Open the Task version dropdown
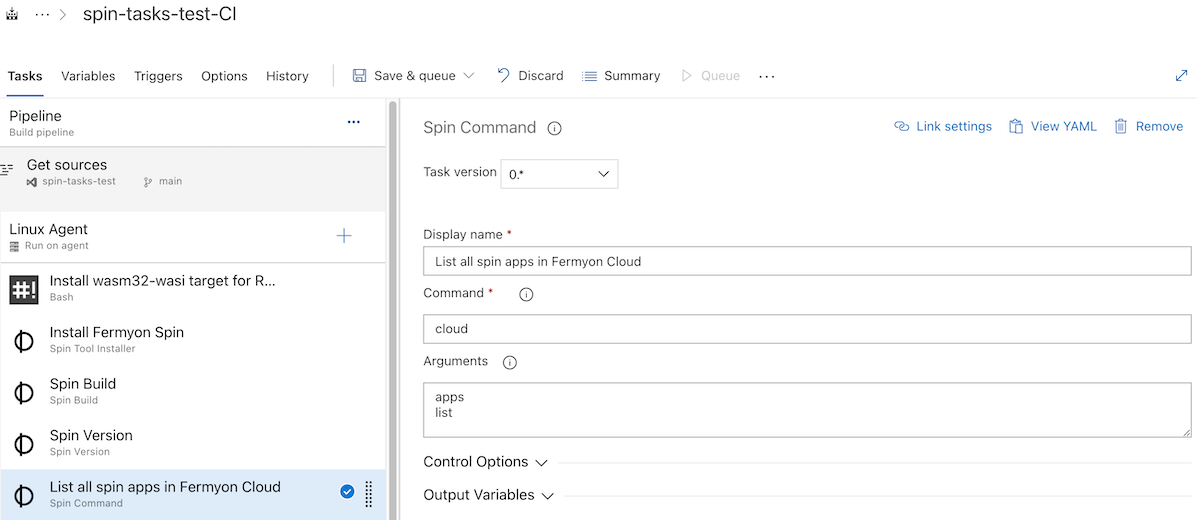The width and height of the screenshot is (1200, 520). (559, 174)
